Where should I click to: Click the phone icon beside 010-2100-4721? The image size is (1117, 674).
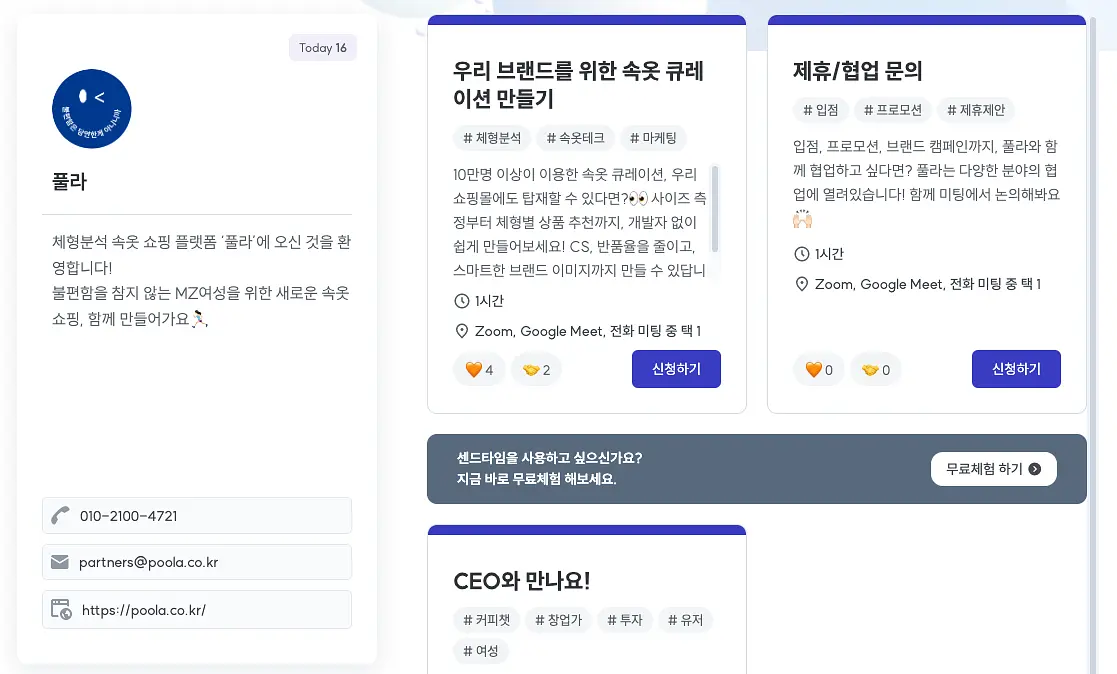[61, 515]
